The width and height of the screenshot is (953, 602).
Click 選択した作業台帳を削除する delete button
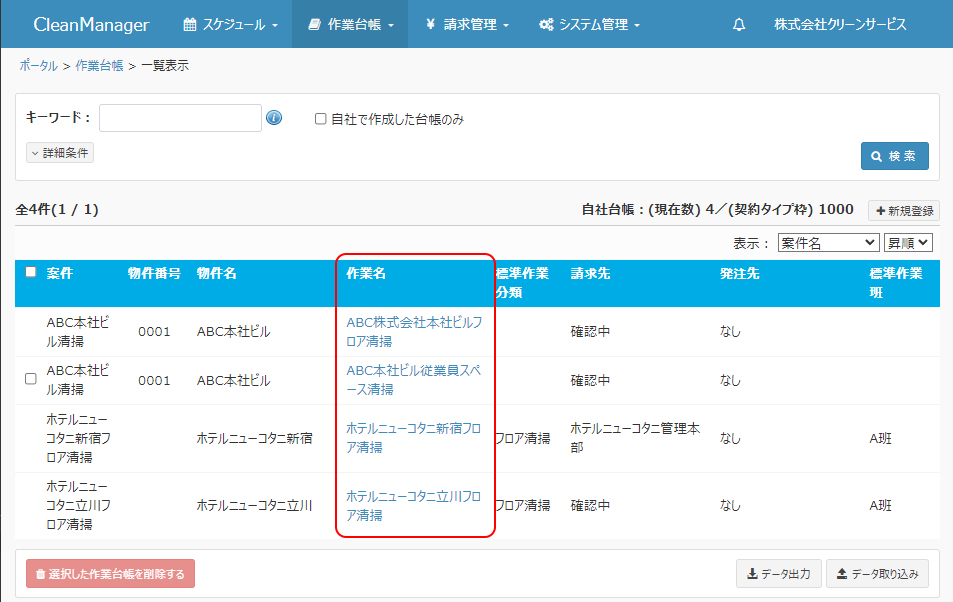coord(110,573)
